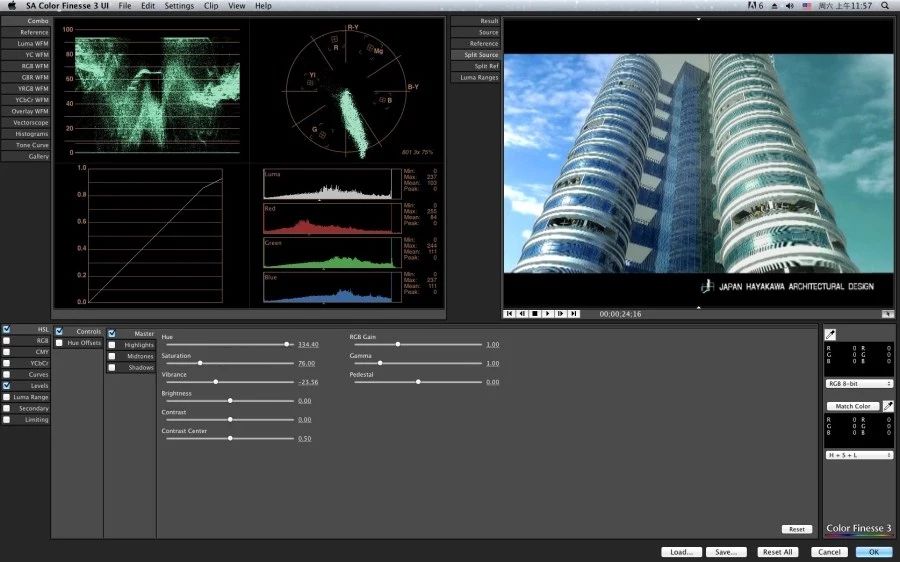Jump to the first frame in the transport
The image size is (900, 562).
[x=509, y=314]
